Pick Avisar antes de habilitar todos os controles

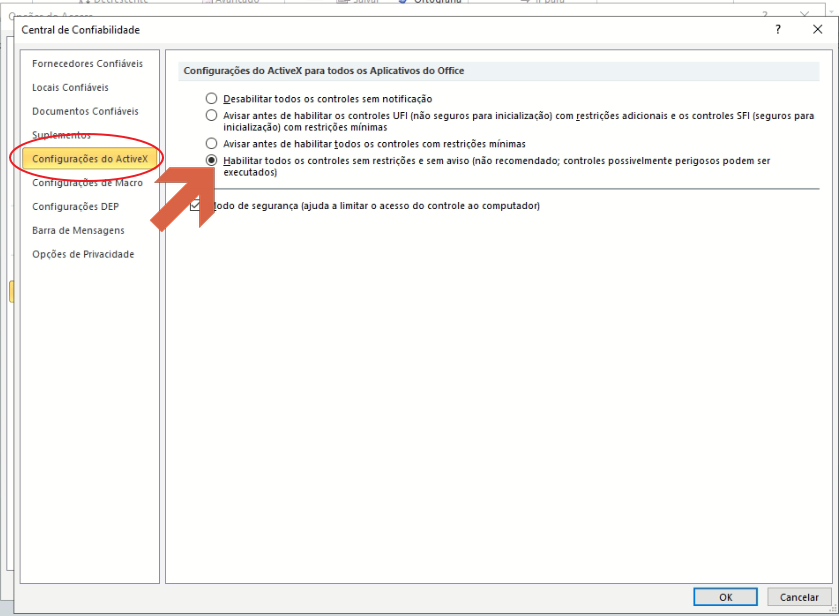211,144
